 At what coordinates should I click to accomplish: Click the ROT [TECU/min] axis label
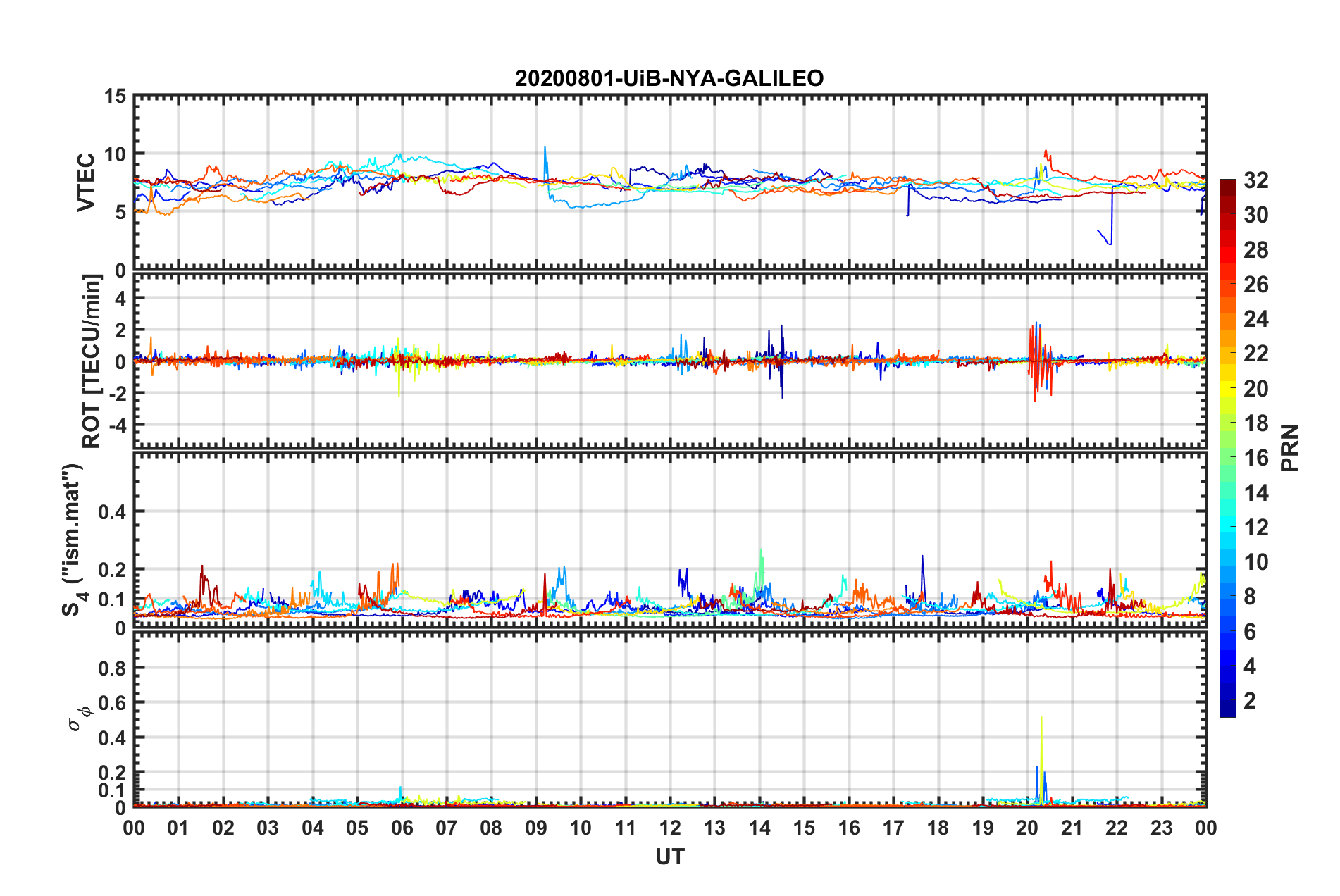pyautogui.click(x=92, y=361)
